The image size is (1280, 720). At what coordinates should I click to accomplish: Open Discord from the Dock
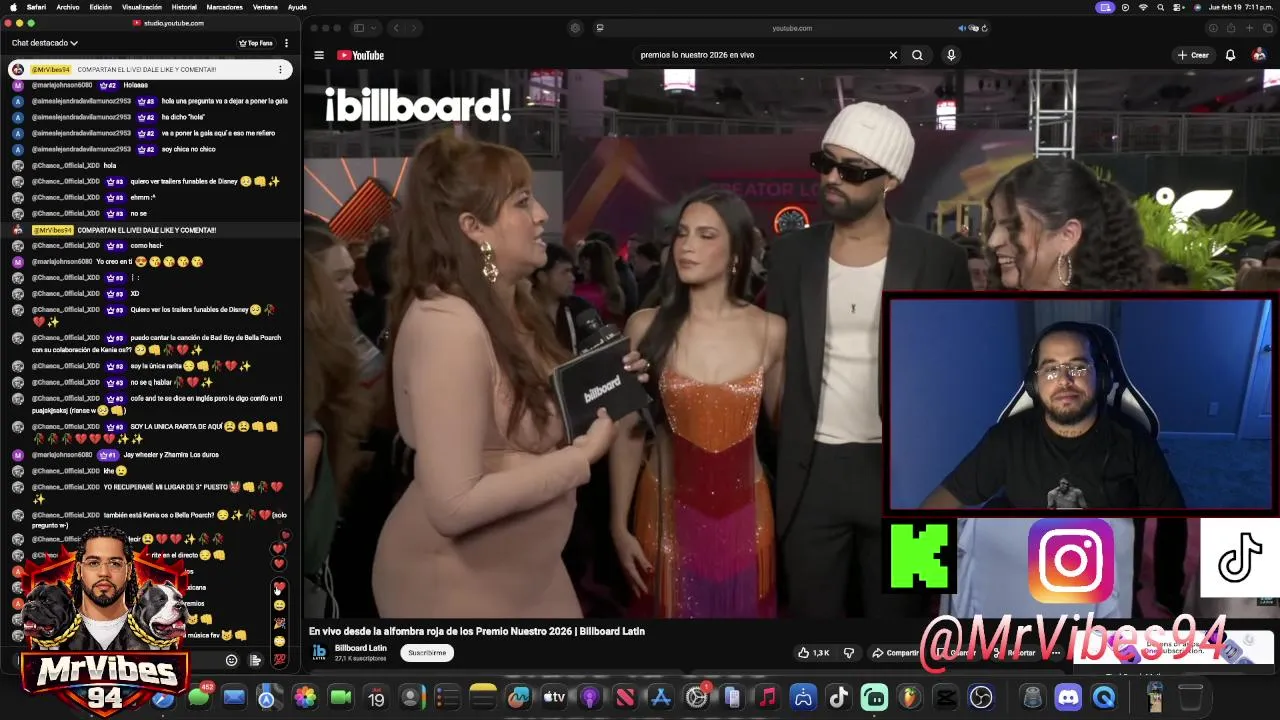tap(1068, 697)
